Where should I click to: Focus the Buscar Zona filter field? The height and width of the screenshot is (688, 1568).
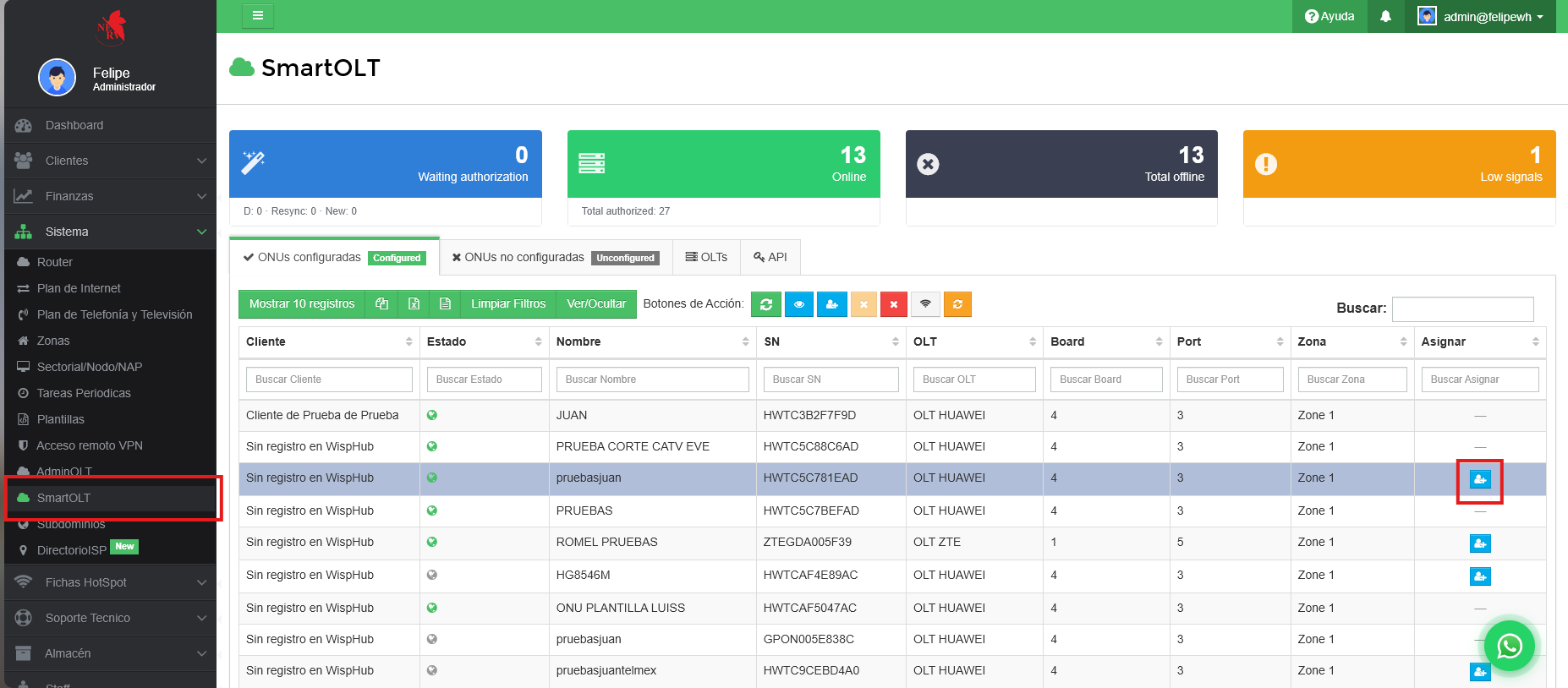[x=1352, y=379]
